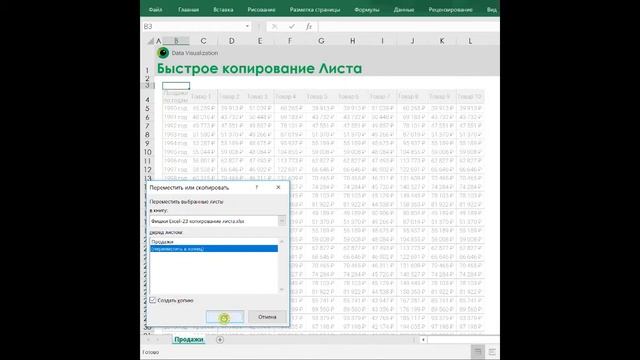
Task: Click the selected cell B3
Action: (176, 86)
